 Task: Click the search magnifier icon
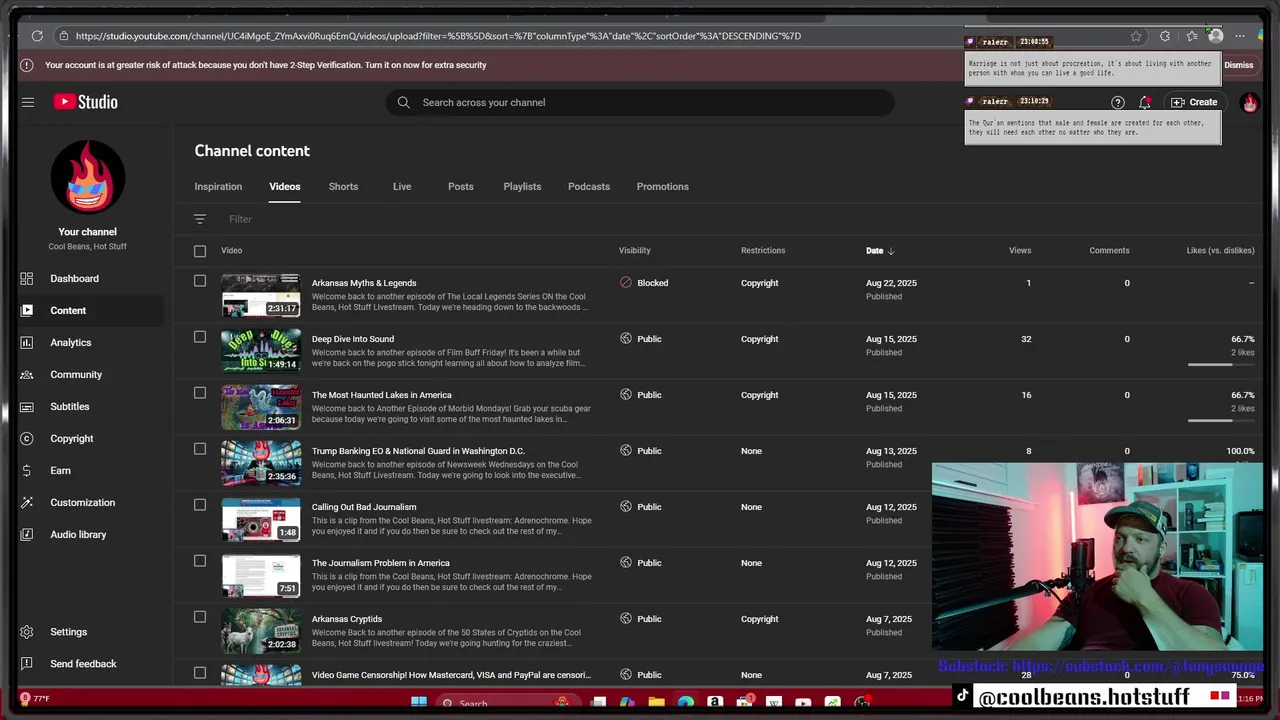tap(403, 102)
